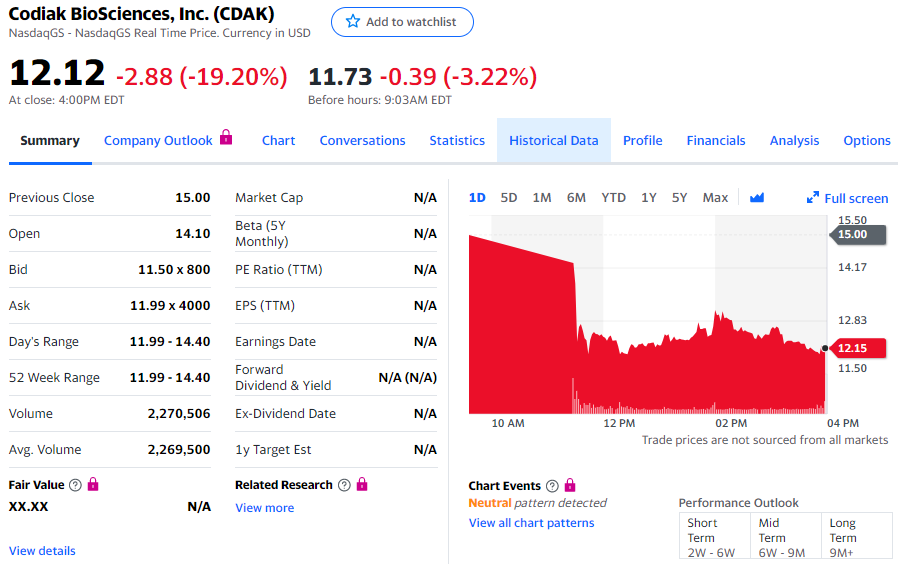This screenshot has width=898, height=564.
Task: Click the Mid Term performance outlook cell
Action: (786, 538)
